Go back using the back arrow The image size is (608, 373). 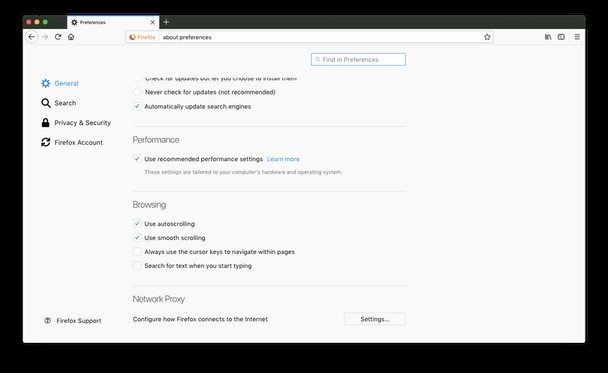tap(32, 37)
